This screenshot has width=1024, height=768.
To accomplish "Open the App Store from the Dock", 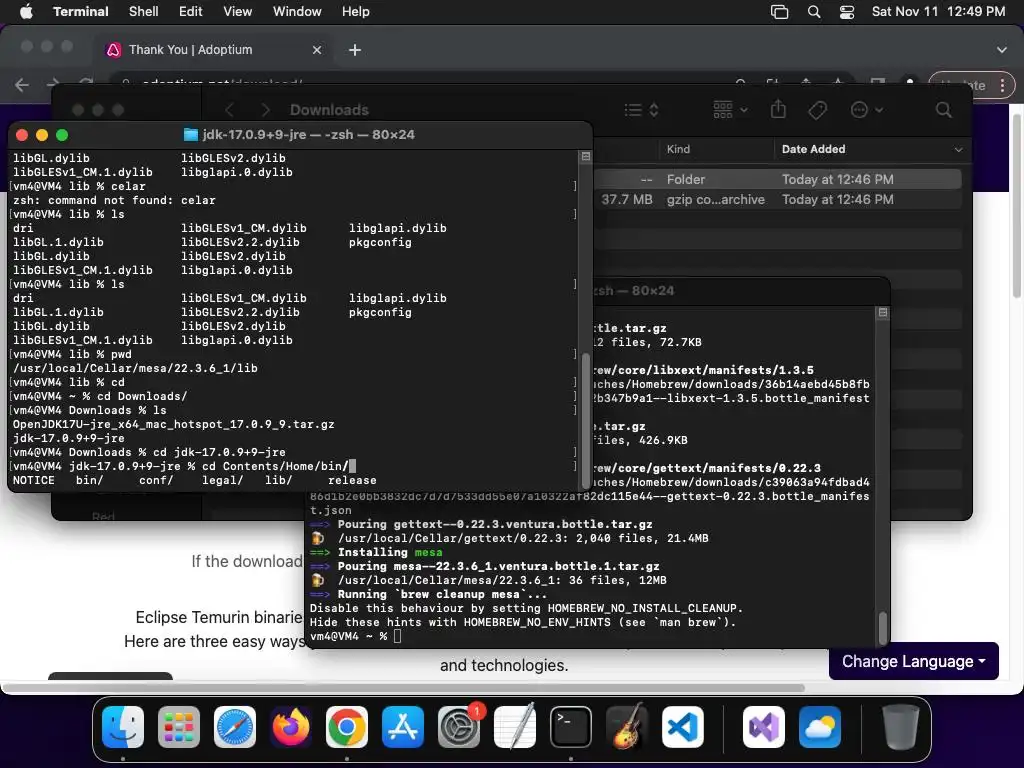I will pyautogui.click(x=403, y=727).
